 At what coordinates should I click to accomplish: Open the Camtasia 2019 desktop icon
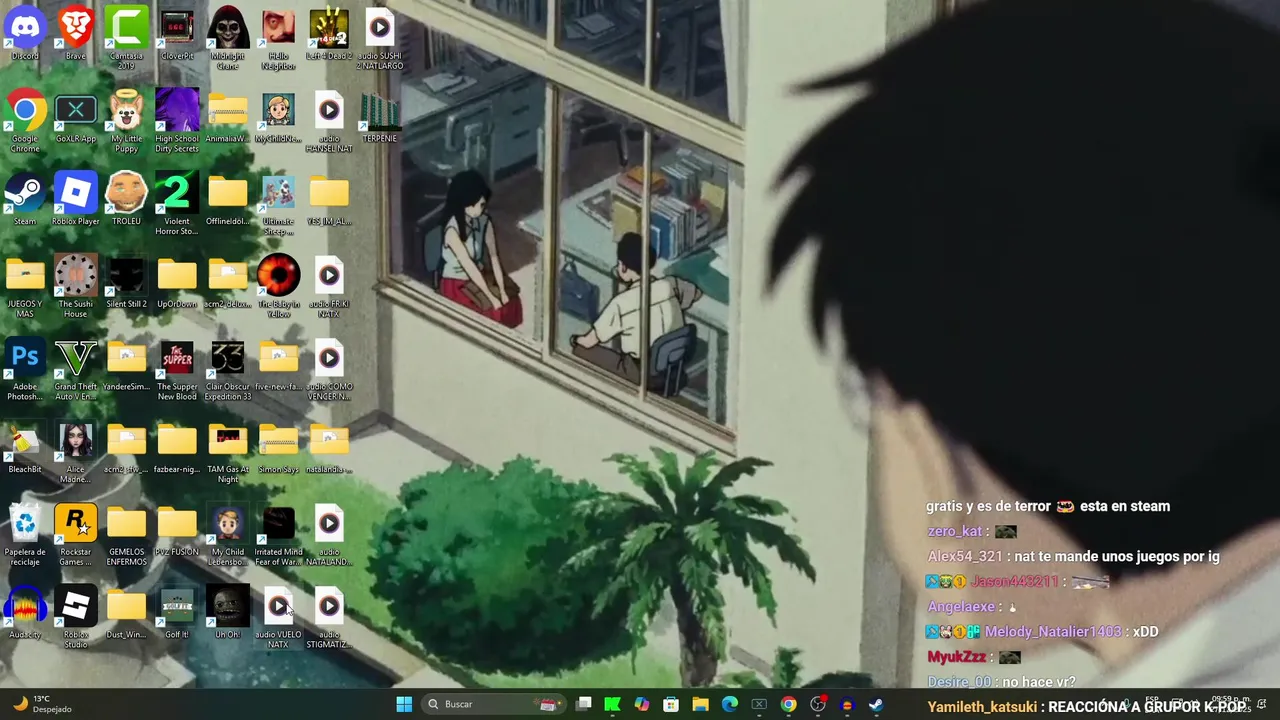point(126,38)
